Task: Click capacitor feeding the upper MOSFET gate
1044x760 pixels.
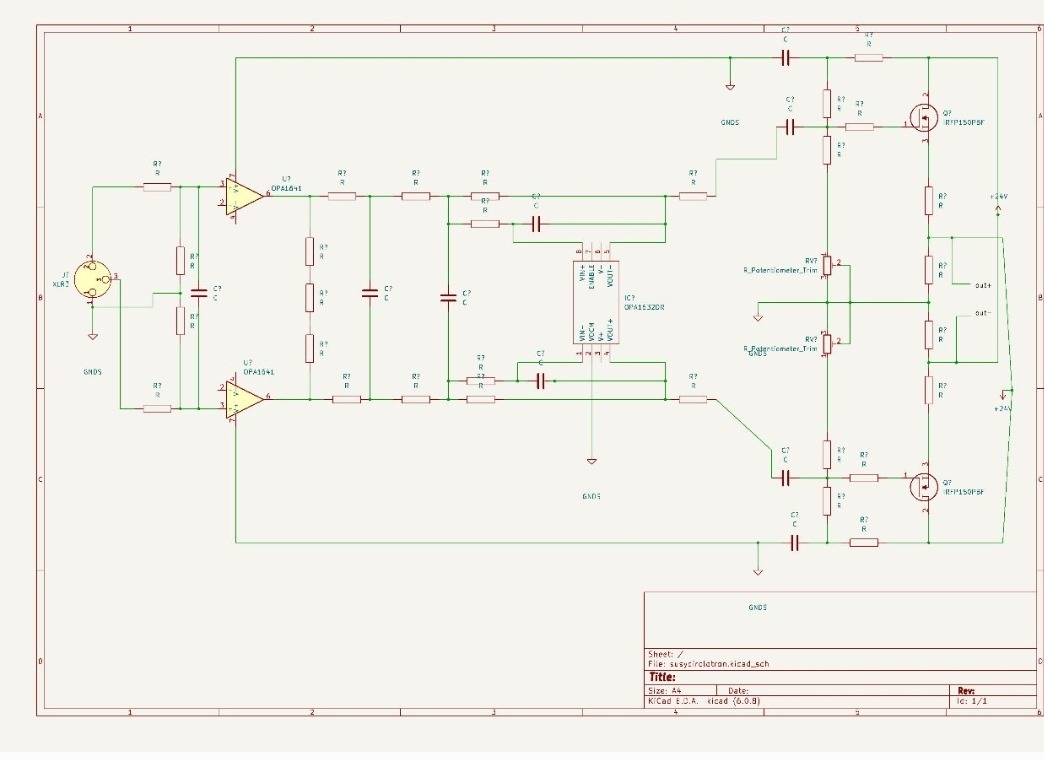Action: [x=790, y=127]
